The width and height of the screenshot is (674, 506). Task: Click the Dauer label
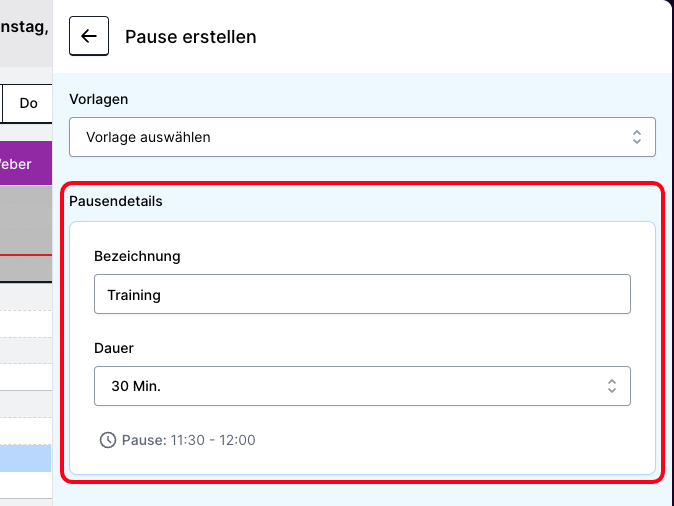(x=114, y=348)
